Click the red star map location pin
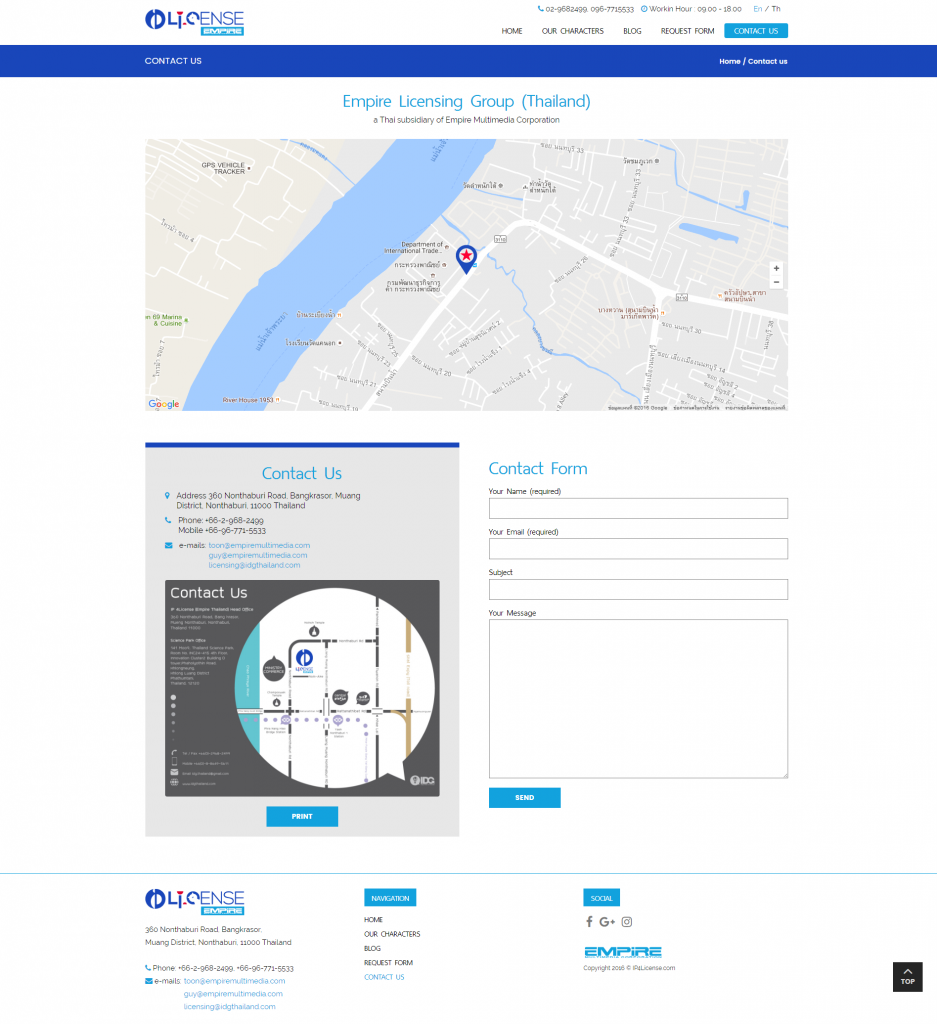The image size is (937, 1024). [466, 257]
